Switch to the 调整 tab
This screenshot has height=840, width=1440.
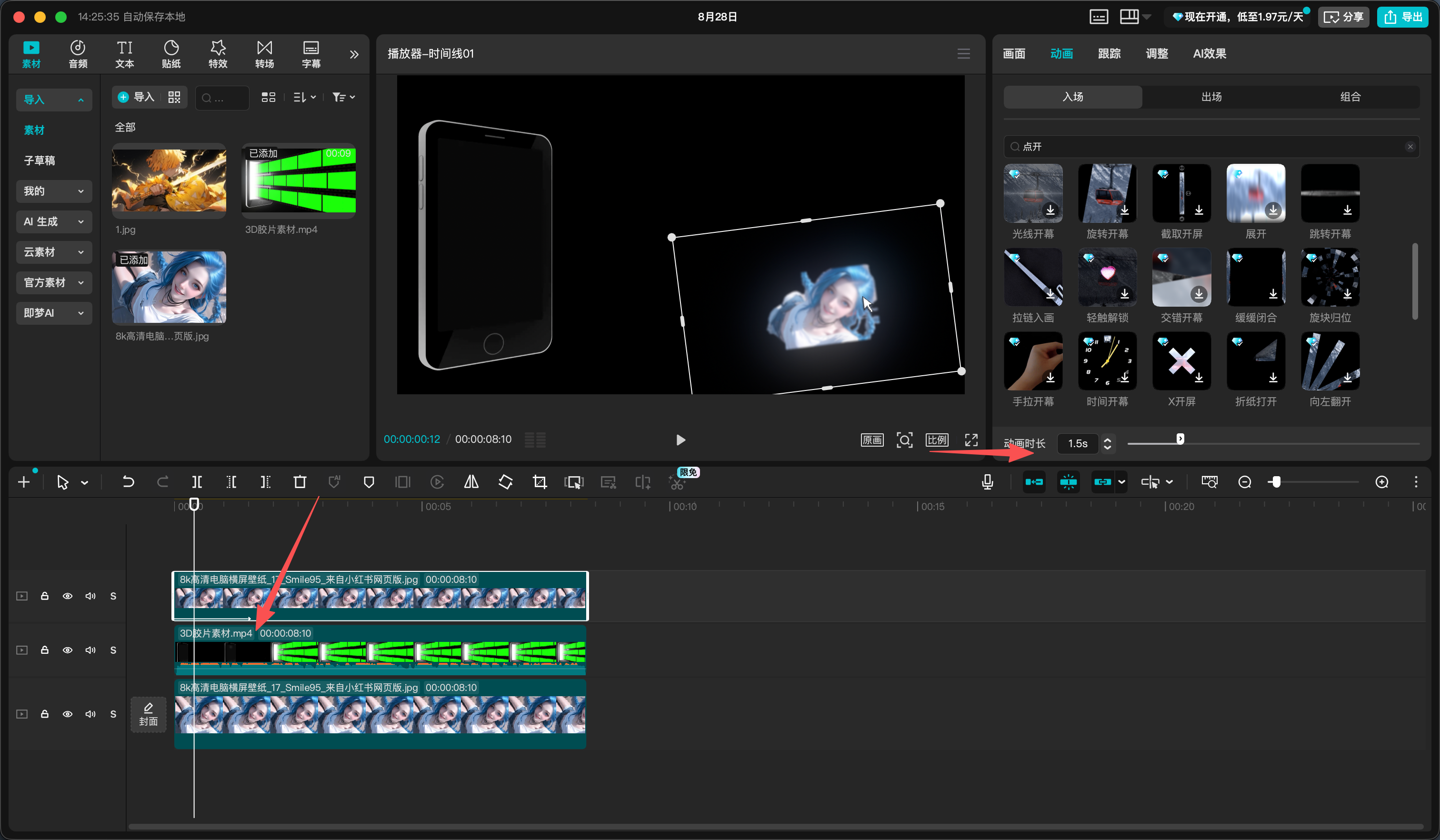(1157, 54)
